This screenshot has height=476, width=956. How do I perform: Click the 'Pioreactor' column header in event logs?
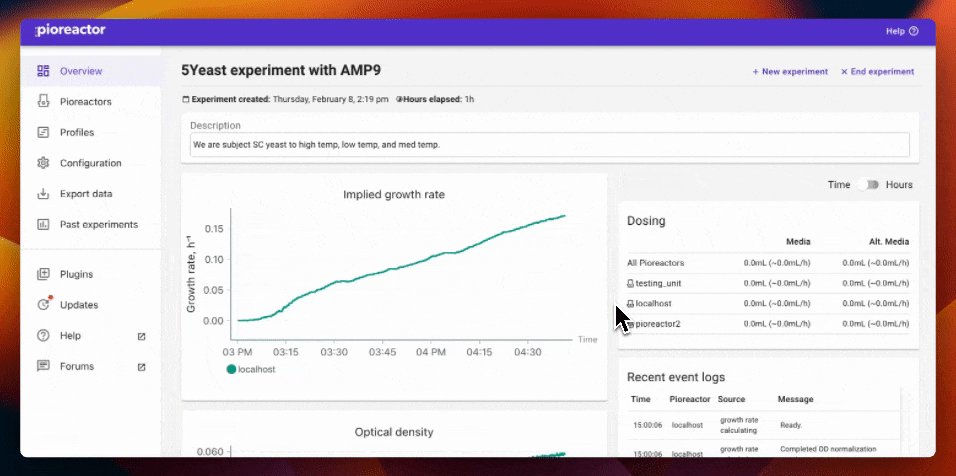pyautogui.click(x=690, y=399)
